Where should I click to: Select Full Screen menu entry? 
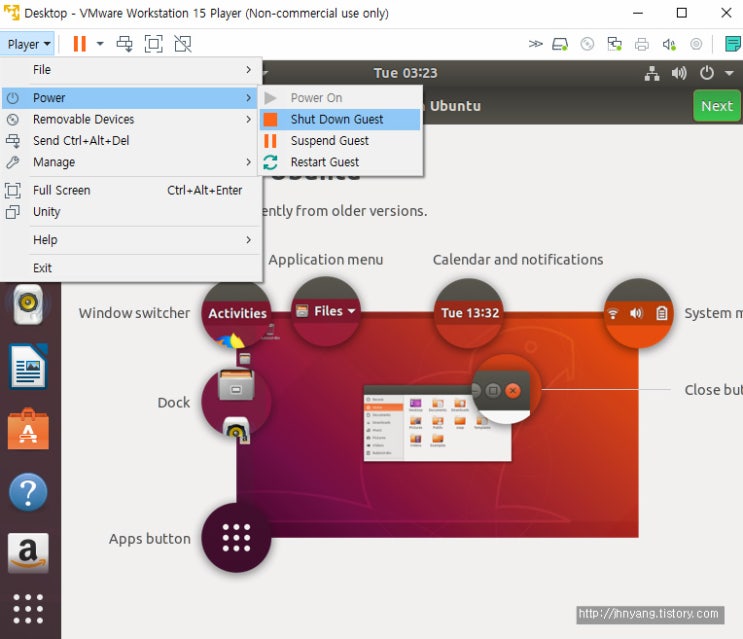132,190
